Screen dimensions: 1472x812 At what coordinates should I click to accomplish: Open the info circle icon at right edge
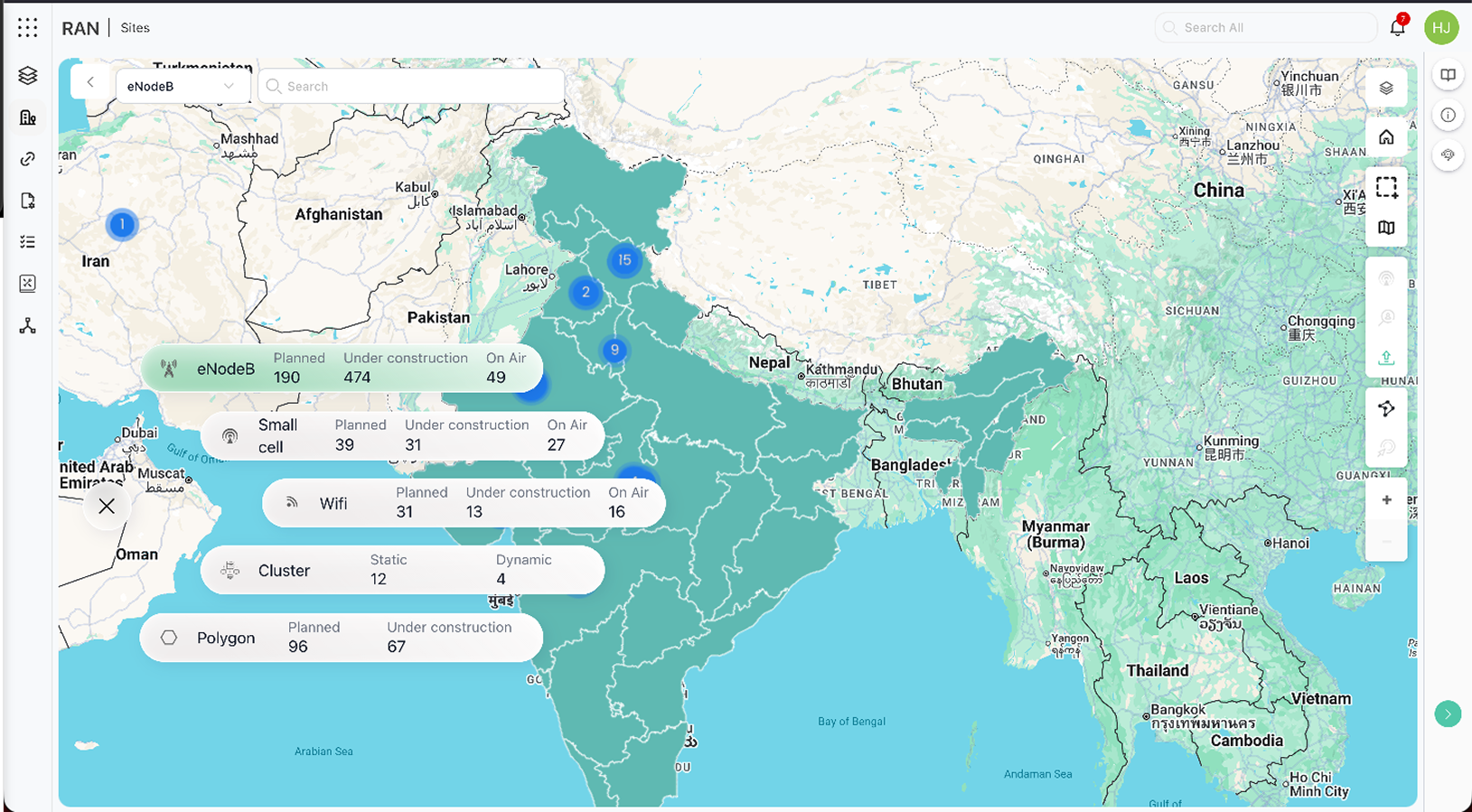(1448, 116)
